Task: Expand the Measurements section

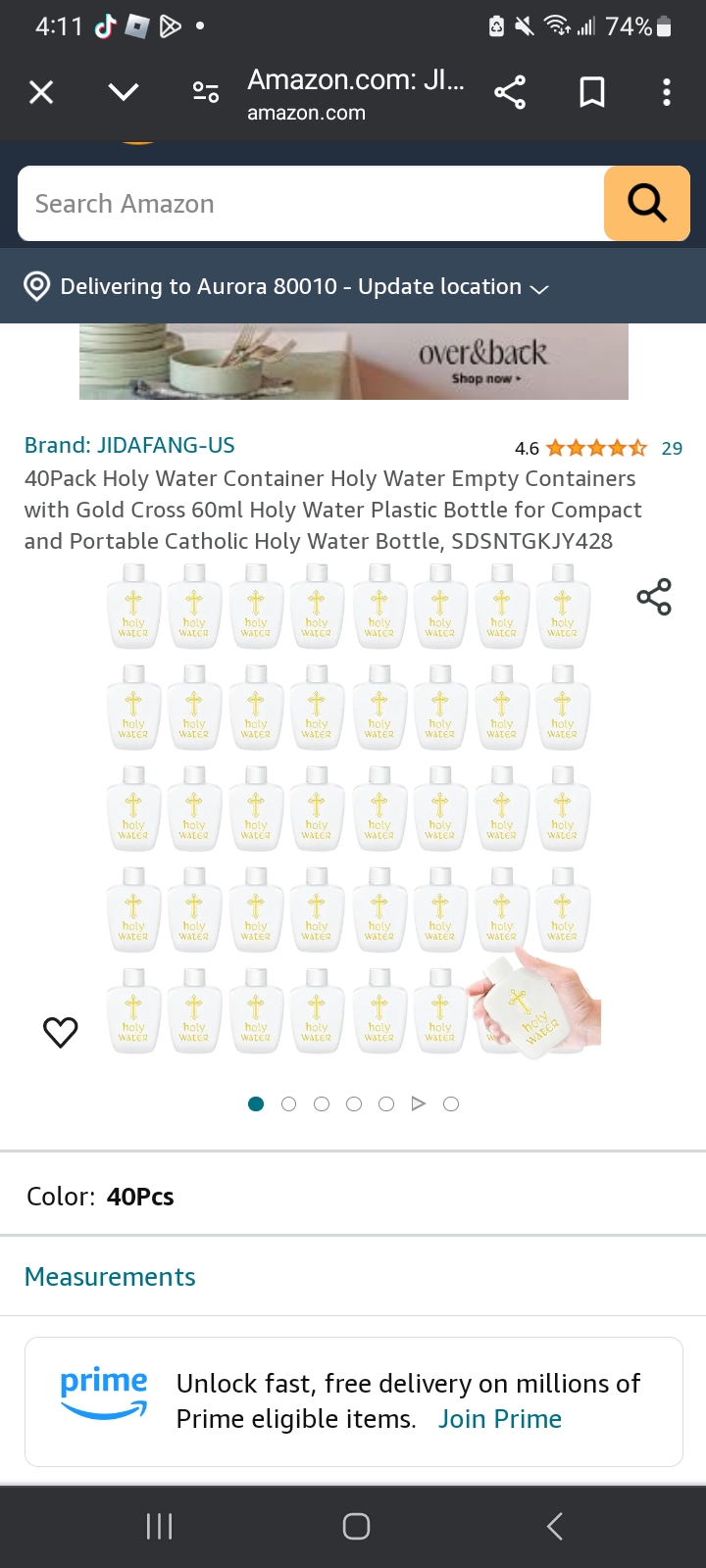Action: tap(110, 1276)
